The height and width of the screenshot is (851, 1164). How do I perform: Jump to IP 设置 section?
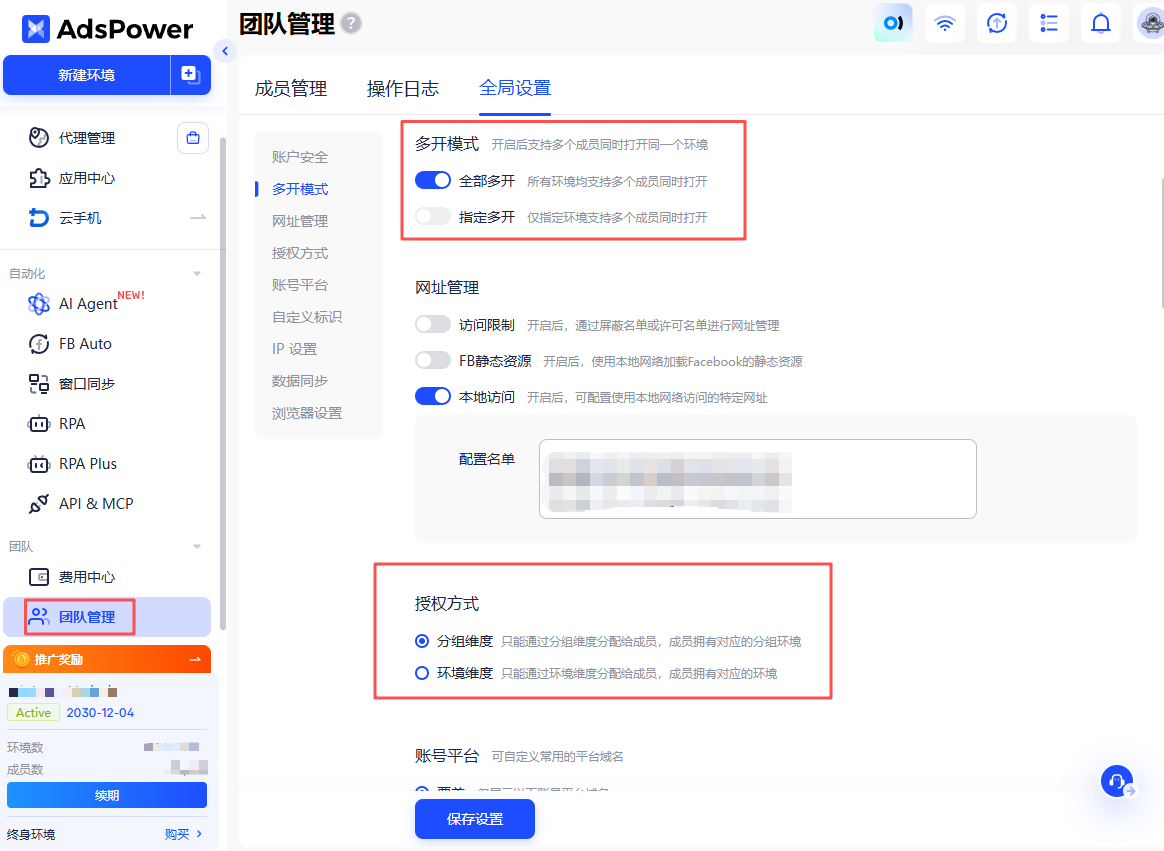pyautogui.click(x=295, y=348)
